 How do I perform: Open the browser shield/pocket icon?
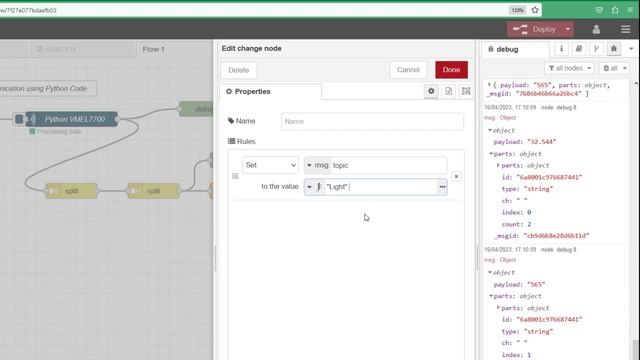point(599,10)
